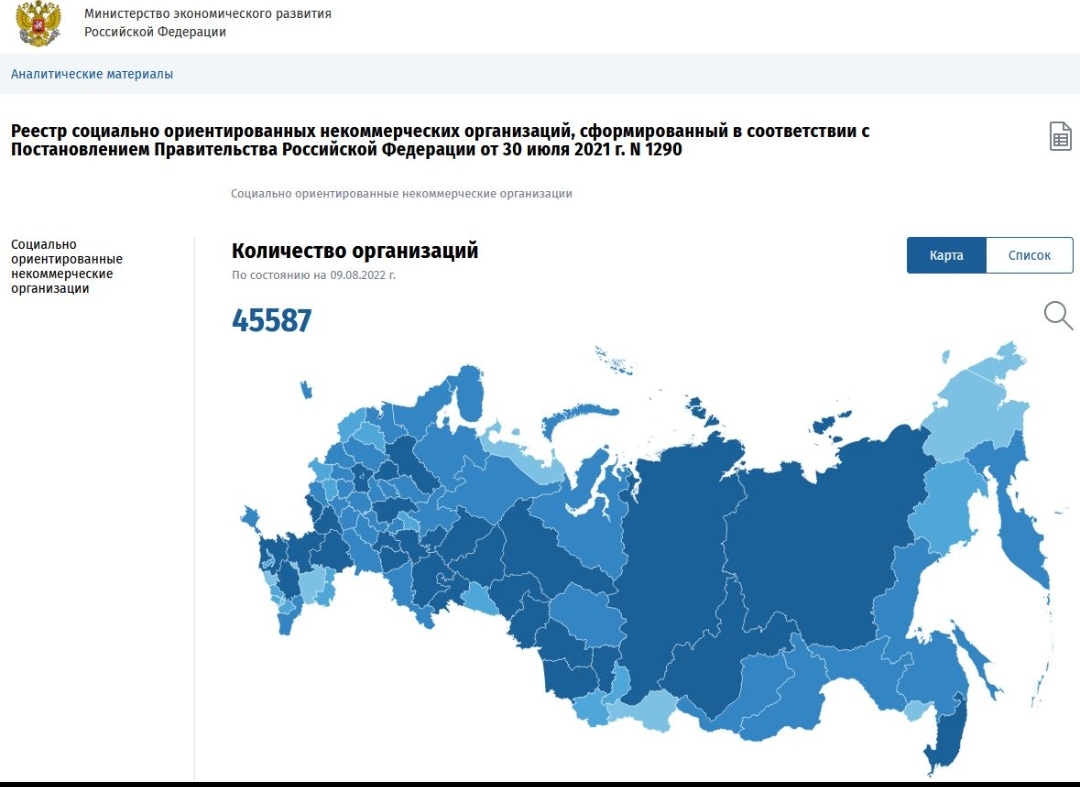The image size is (1080, 787).
Task: Click the Количество организаций heading
Action: point(355,251)
